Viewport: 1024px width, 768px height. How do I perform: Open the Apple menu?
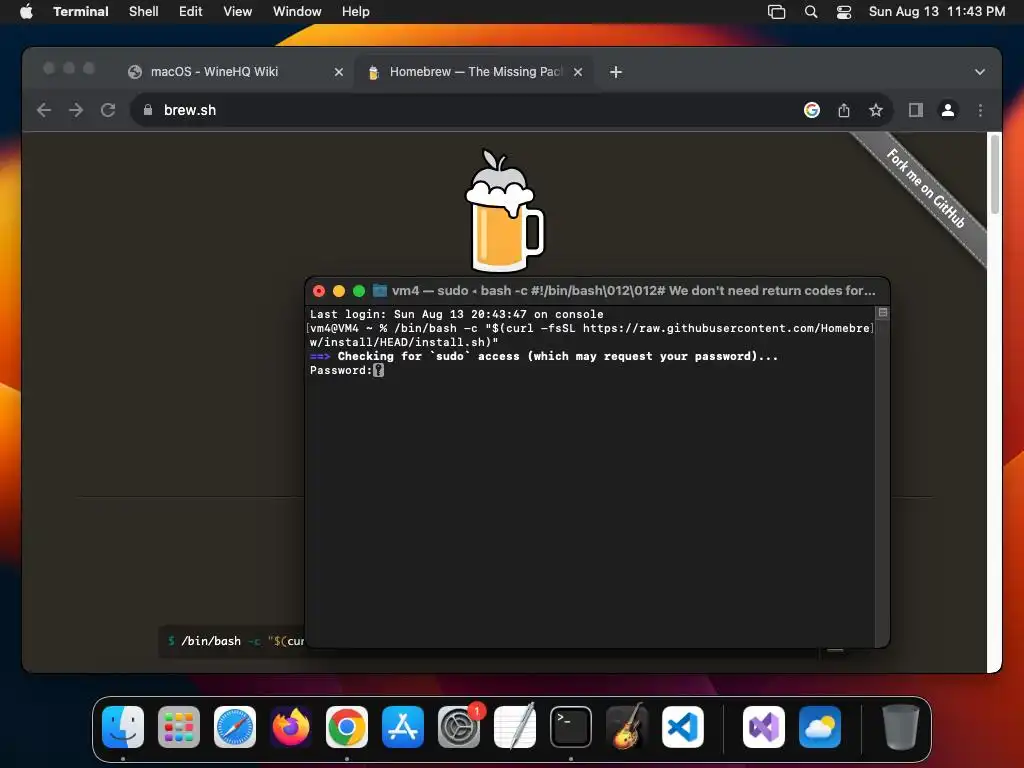26,11
